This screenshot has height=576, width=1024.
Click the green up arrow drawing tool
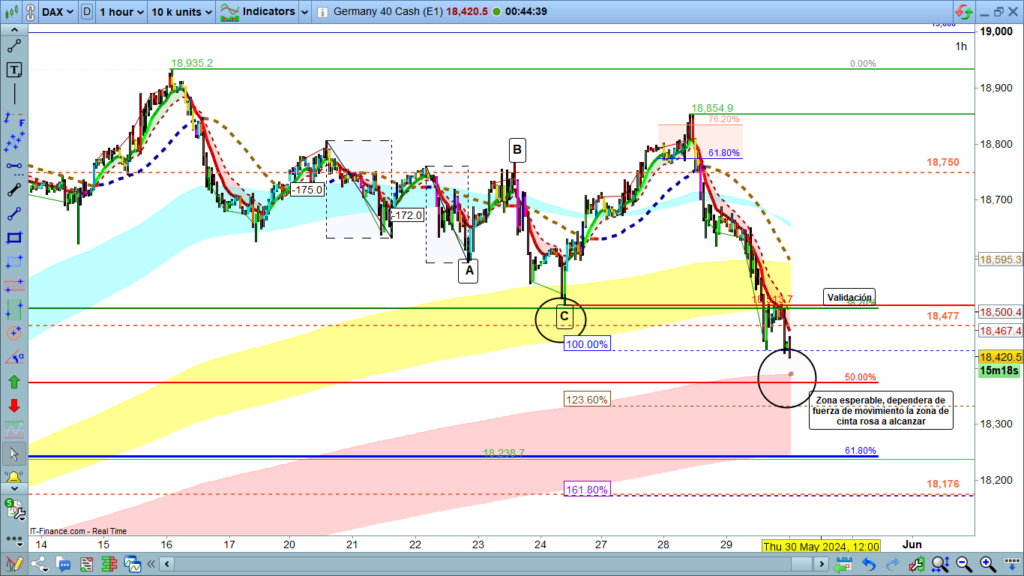(x=14, y=381)
